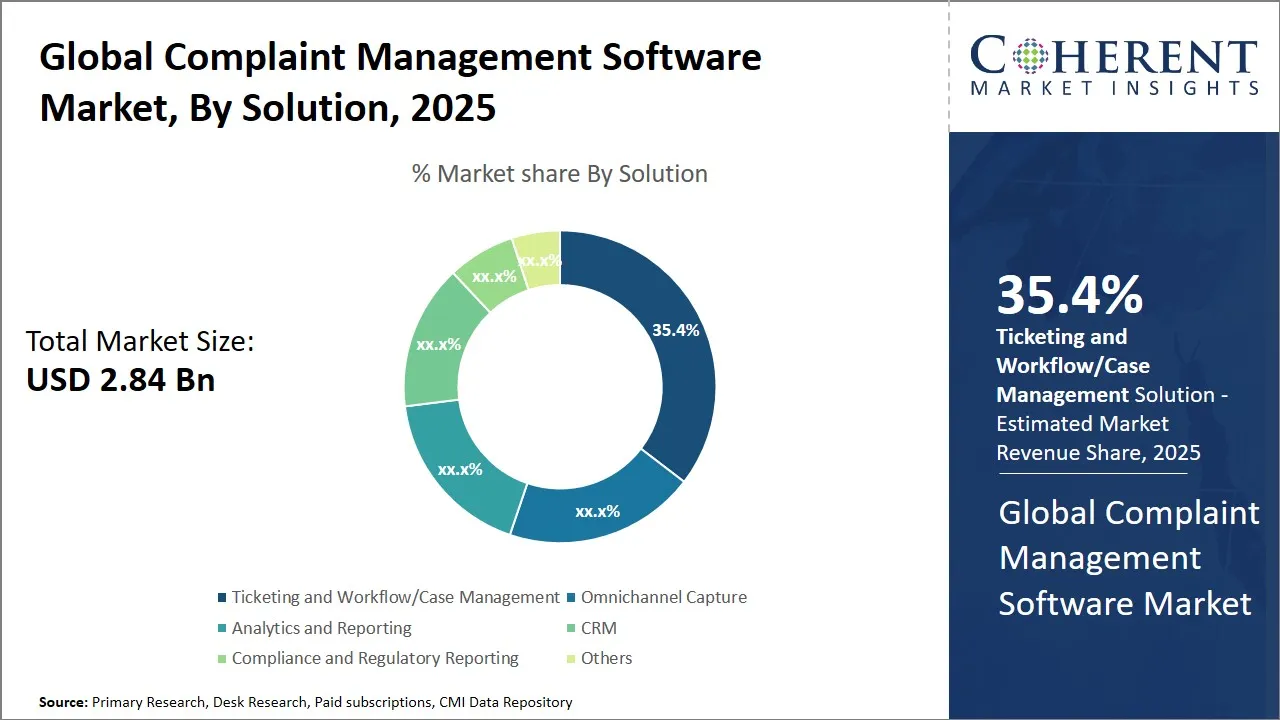Click the Global Complaint Management Software Market sidebar text
This screenshot has height=720, width=1280.
[1128, 558]
